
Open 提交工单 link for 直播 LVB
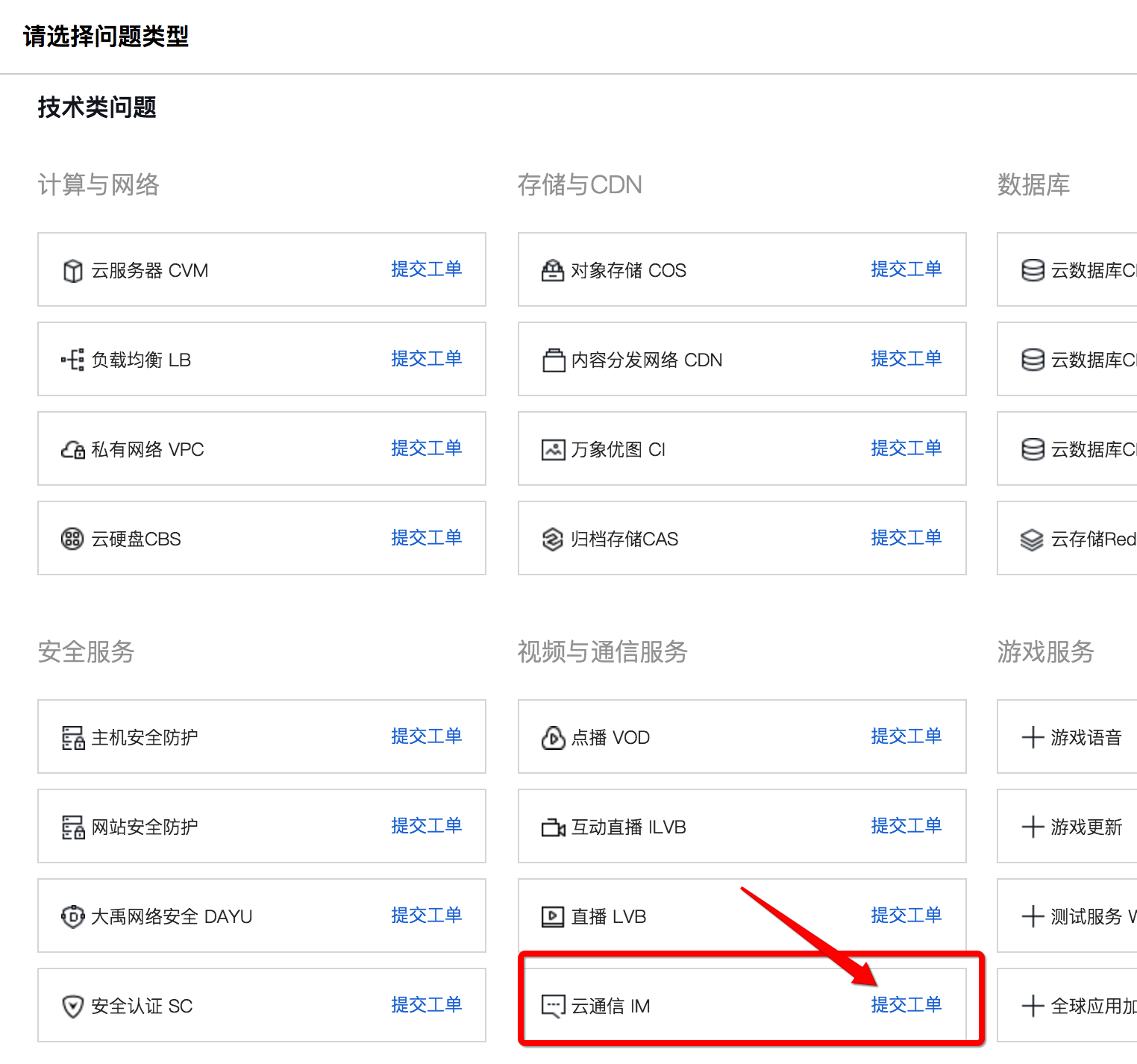tap(906, 916)
